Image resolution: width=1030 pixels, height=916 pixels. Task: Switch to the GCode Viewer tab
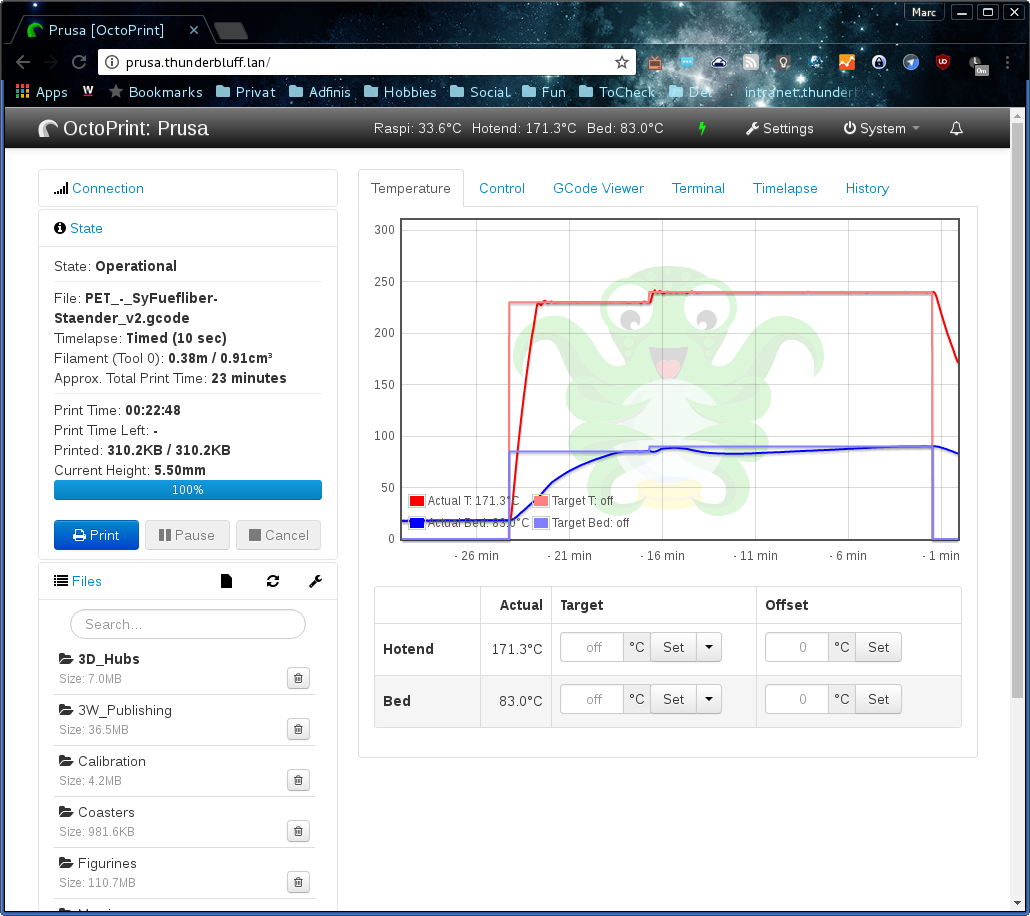click(598, 188)
